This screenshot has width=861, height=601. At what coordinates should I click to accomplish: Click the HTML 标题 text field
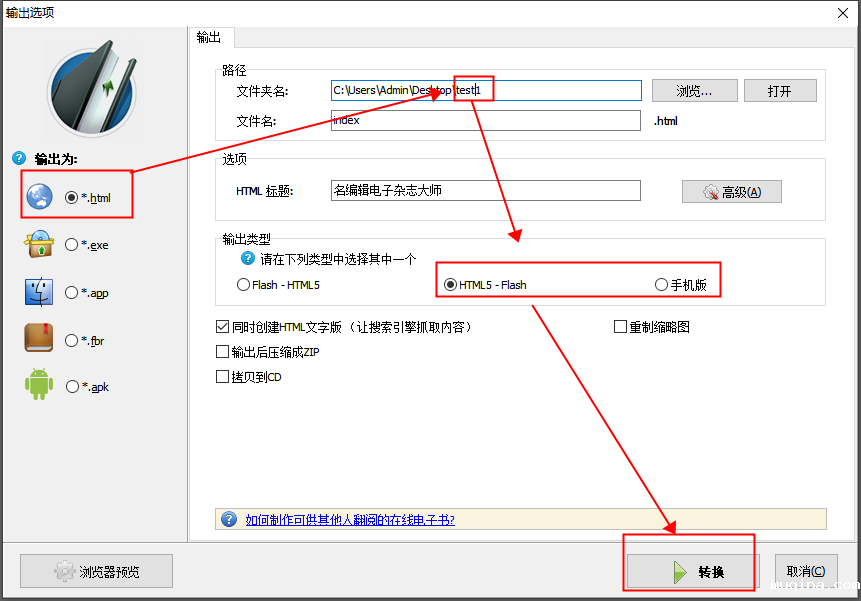[x=485, y=191]
